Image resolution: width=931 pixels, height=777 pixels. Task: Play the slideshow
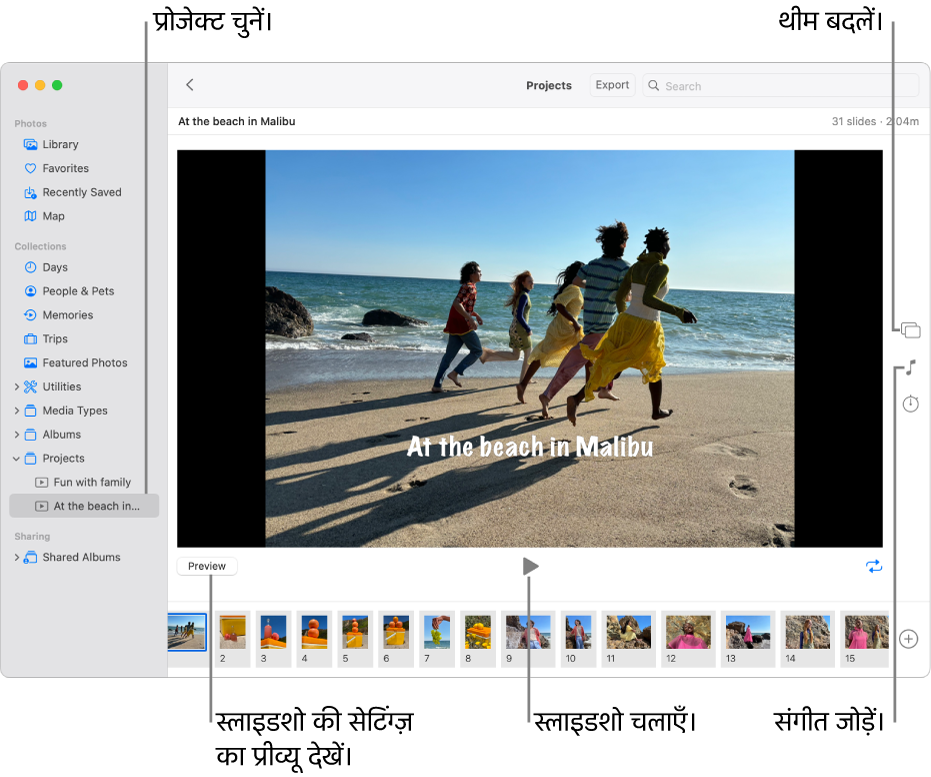pyautogui.click(x=530, y=566)
